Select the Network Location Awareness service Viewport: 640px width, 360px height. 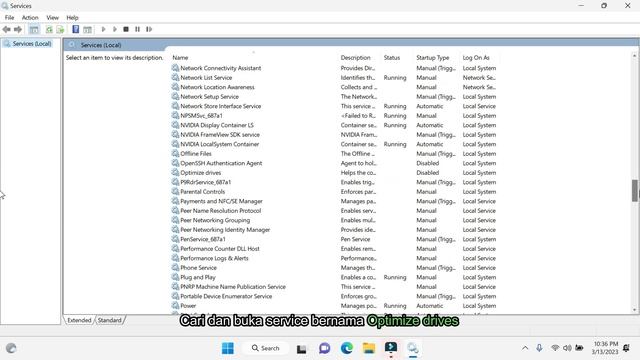click(x=217, y=87)
